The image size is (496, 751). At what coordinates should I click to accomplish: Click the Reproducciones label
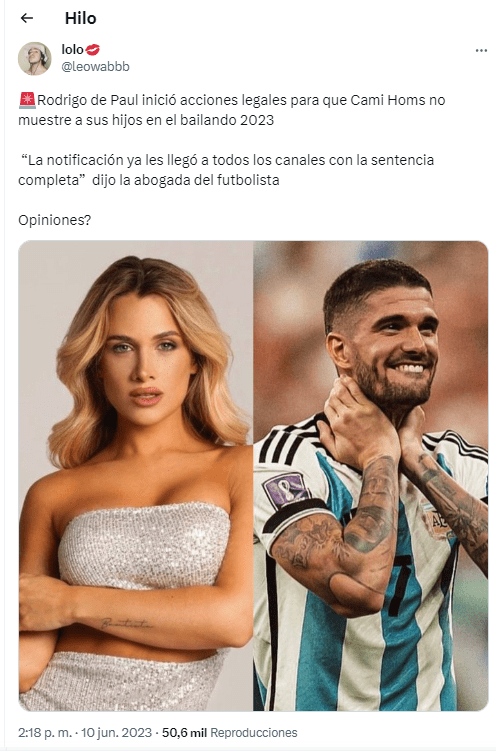(x=254, y=733)
